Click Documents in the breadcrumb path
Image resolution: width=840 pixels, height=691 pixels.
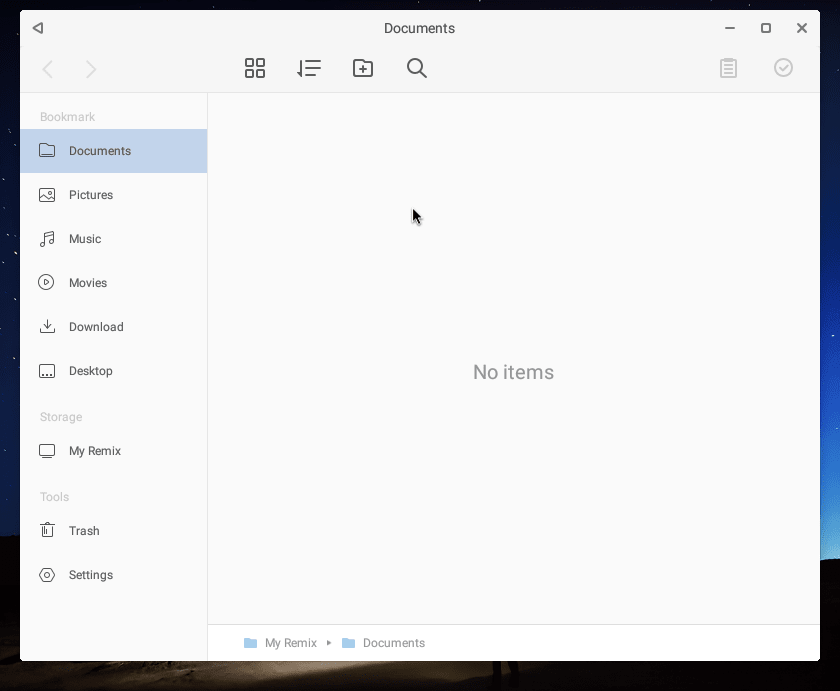coord(384,643)
